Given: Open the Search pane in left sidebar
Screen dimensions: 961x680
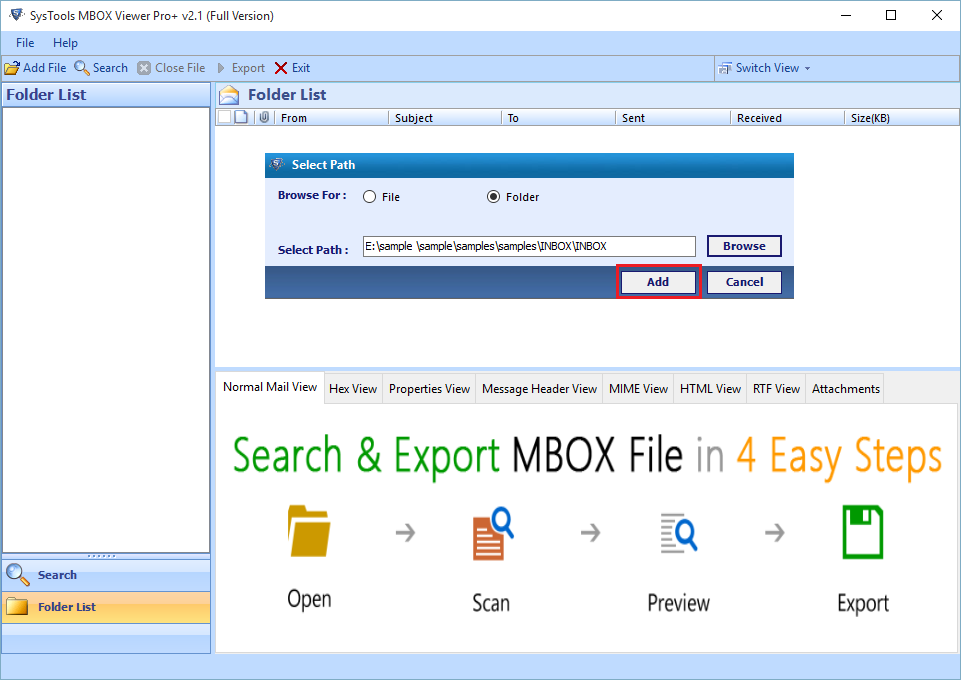Looking at the screenshot, I should [x=106, y=575].
